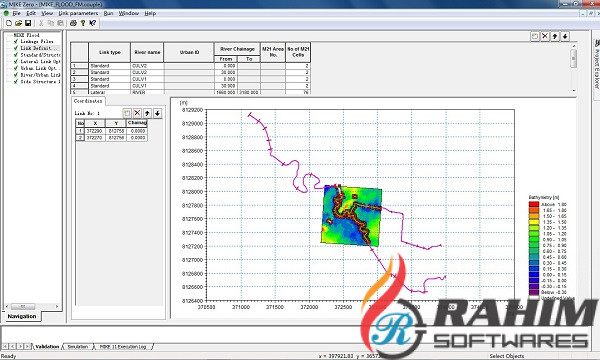Jump to first output tab with leftmost arrow
The width and height of the screenshot is (600, 360).
(x=5, y=346)
